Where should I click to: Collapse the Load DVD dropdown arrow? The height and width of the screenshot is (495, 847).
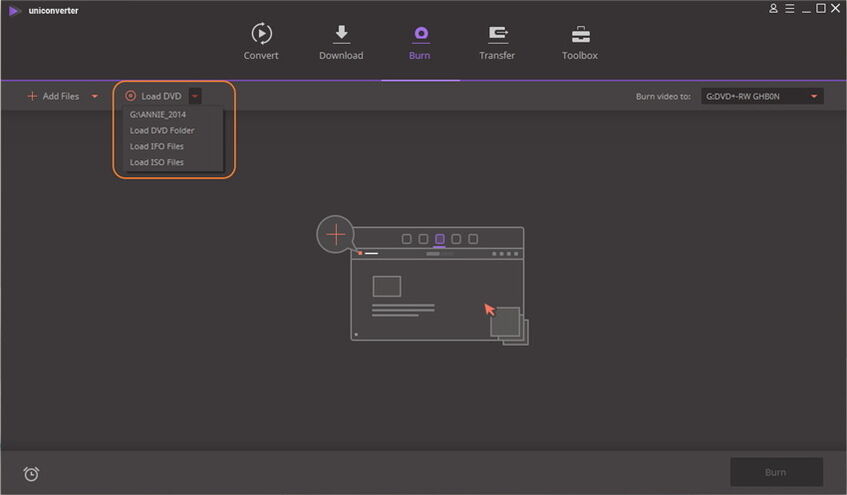pos(195,96)
